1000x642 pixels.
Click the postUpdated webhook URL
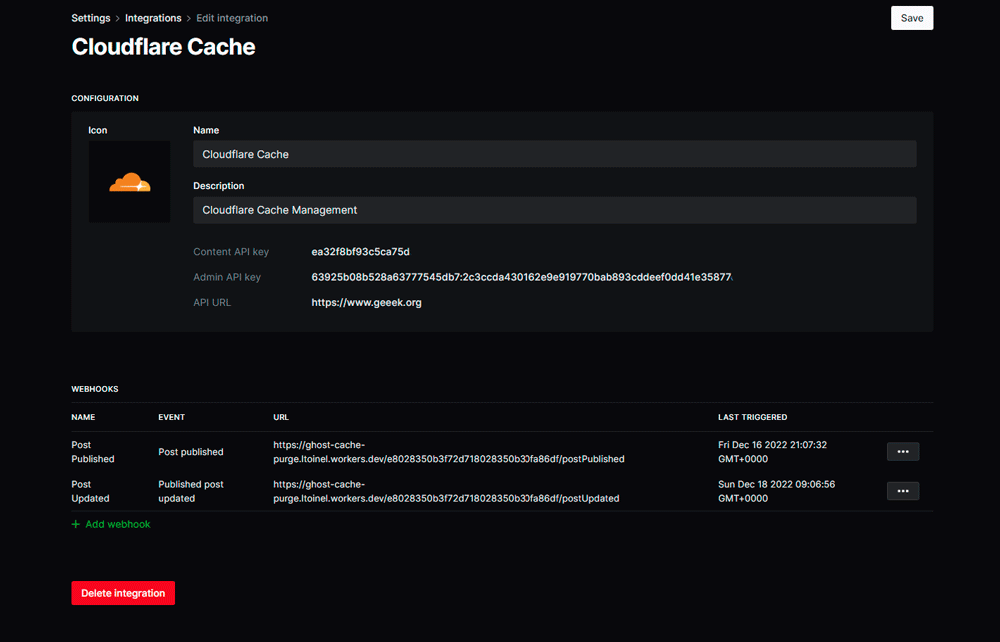446,492
